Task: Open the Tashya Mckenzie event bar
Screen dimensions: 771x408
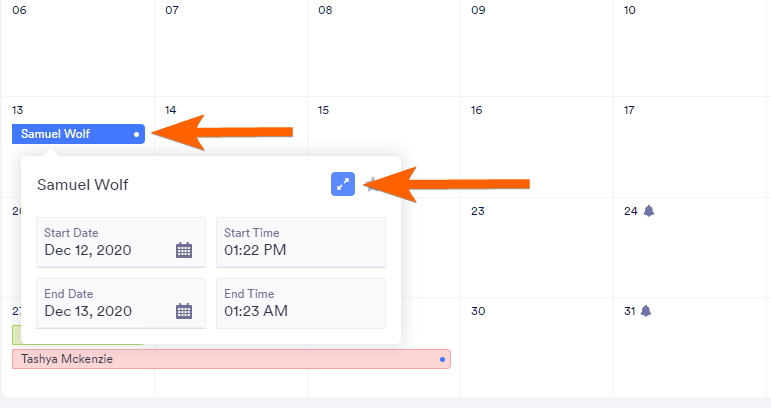Action: coord(230,358)
